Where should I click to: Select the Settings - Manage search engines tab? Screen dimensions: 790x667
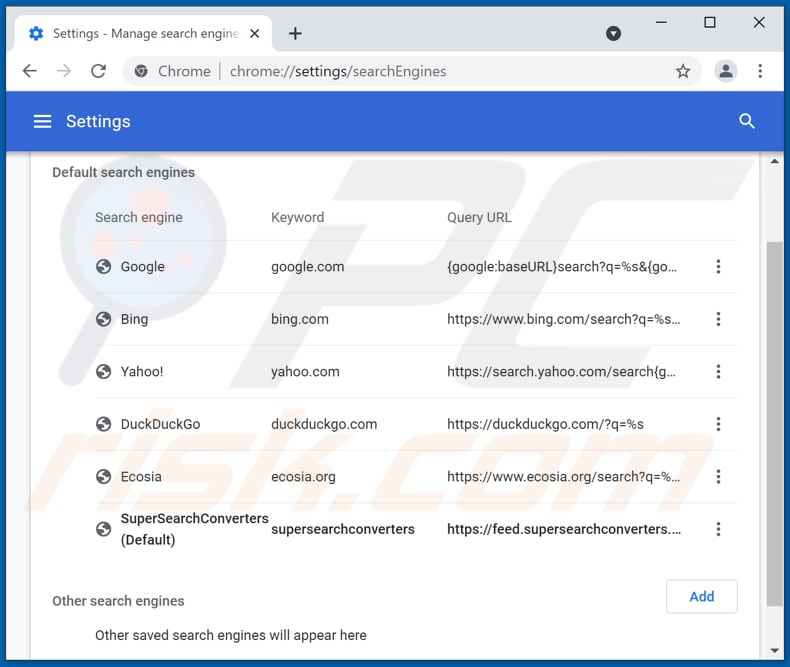pos(140,33)
